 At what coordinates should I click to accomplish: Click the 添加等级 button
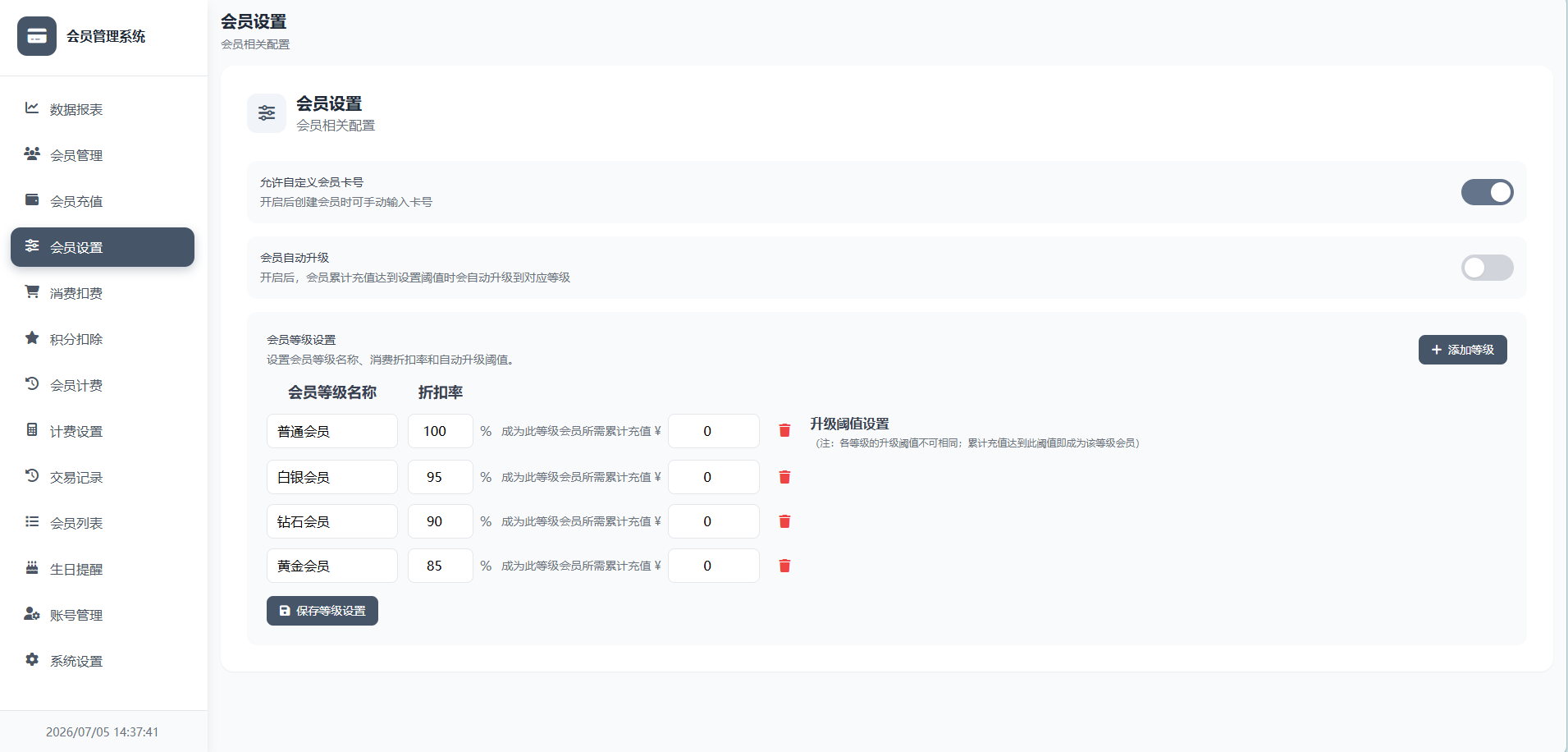coord(1462,350)
